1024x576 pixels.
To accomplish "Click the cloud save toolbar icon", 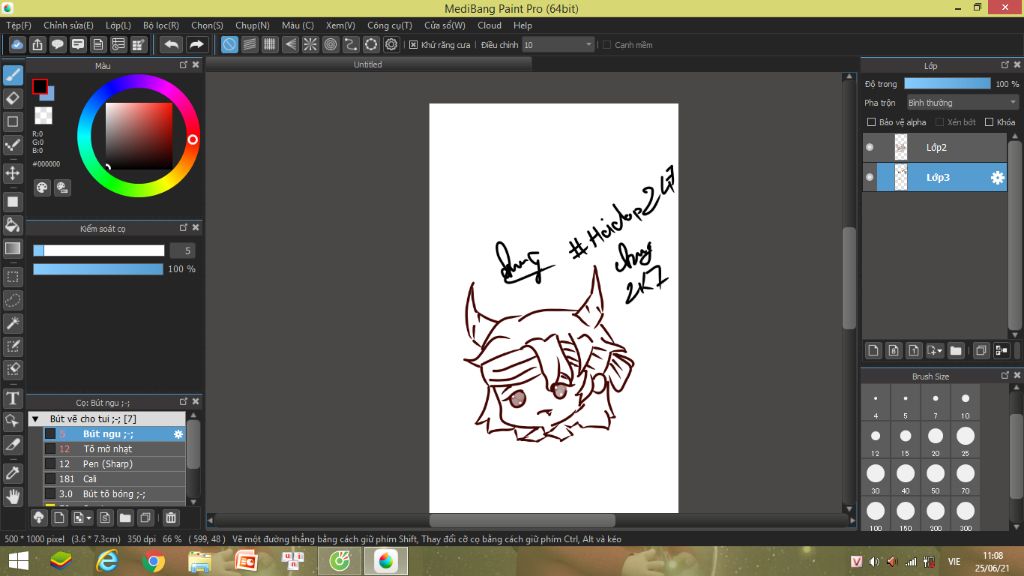I will coord(17,44).
